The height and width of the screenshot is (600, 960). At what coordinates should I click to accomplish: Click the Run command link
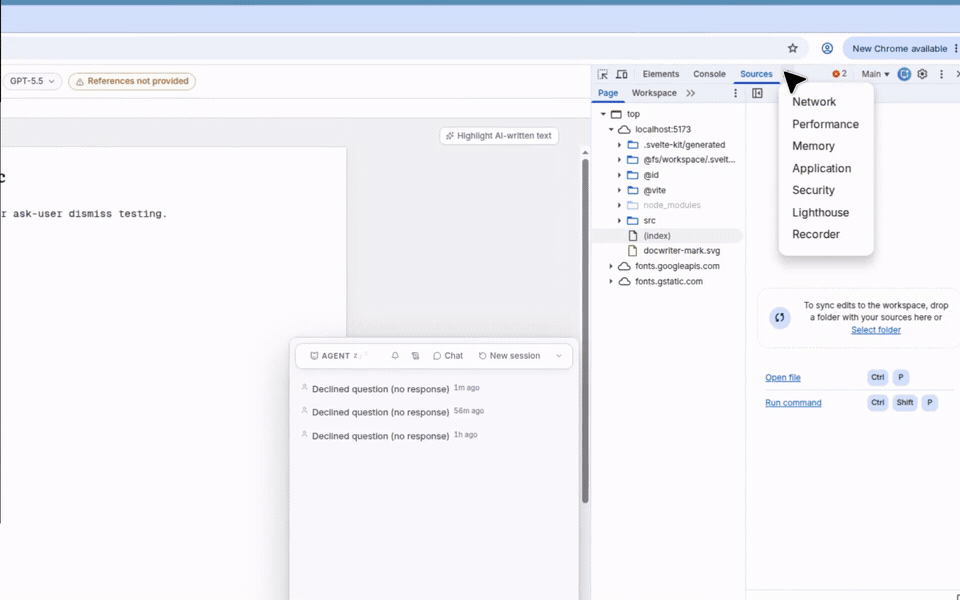793,403
